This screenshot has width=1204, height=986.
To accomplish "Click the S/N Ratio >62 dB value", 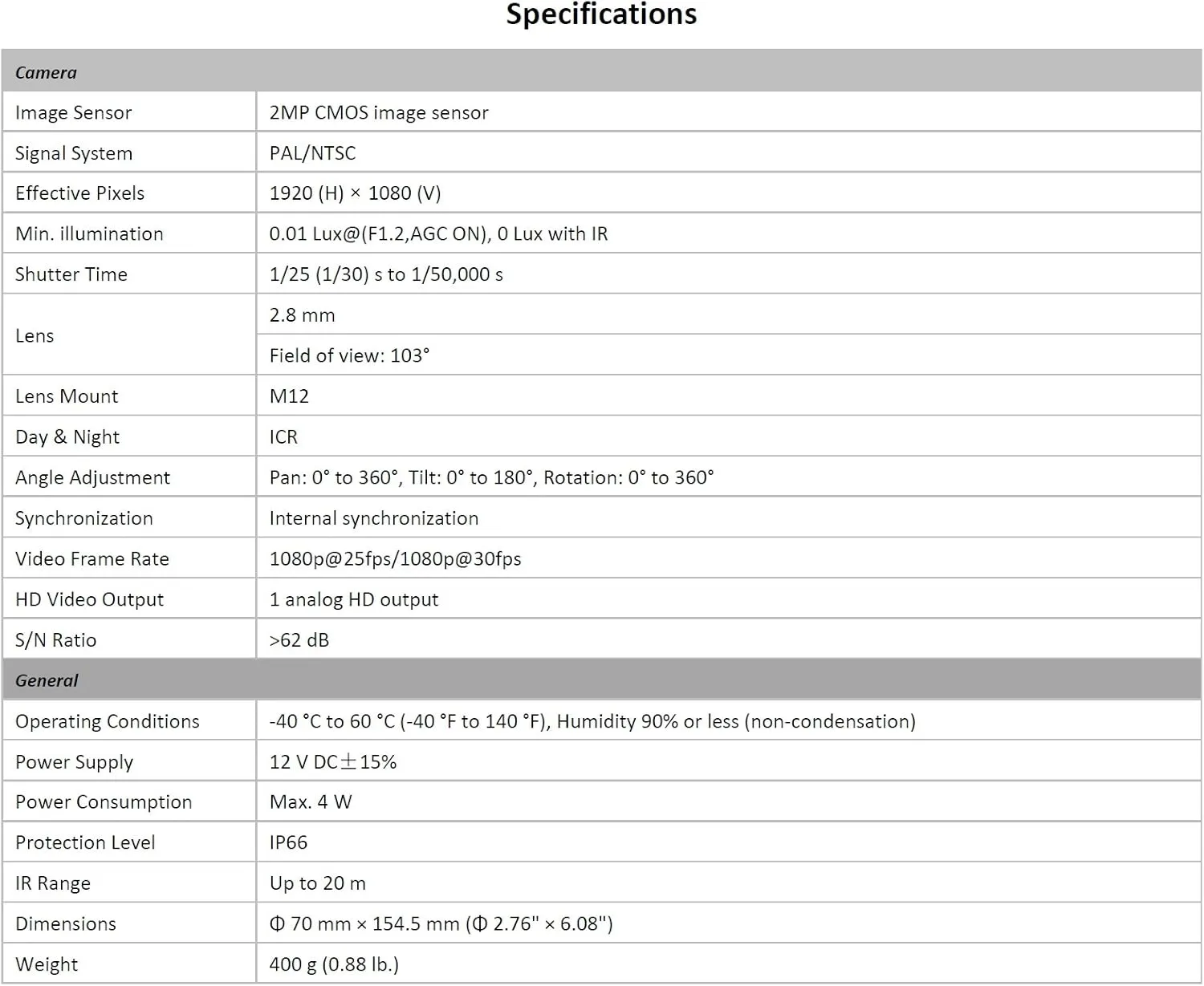I will (x=299, y=639).
